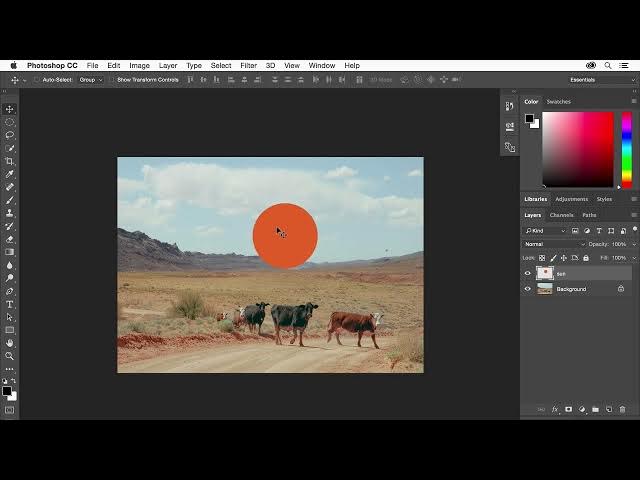Screen dimensions: 640x480
Task: Open the Normal blend mode dropdown
Action: tap(553, 244)
